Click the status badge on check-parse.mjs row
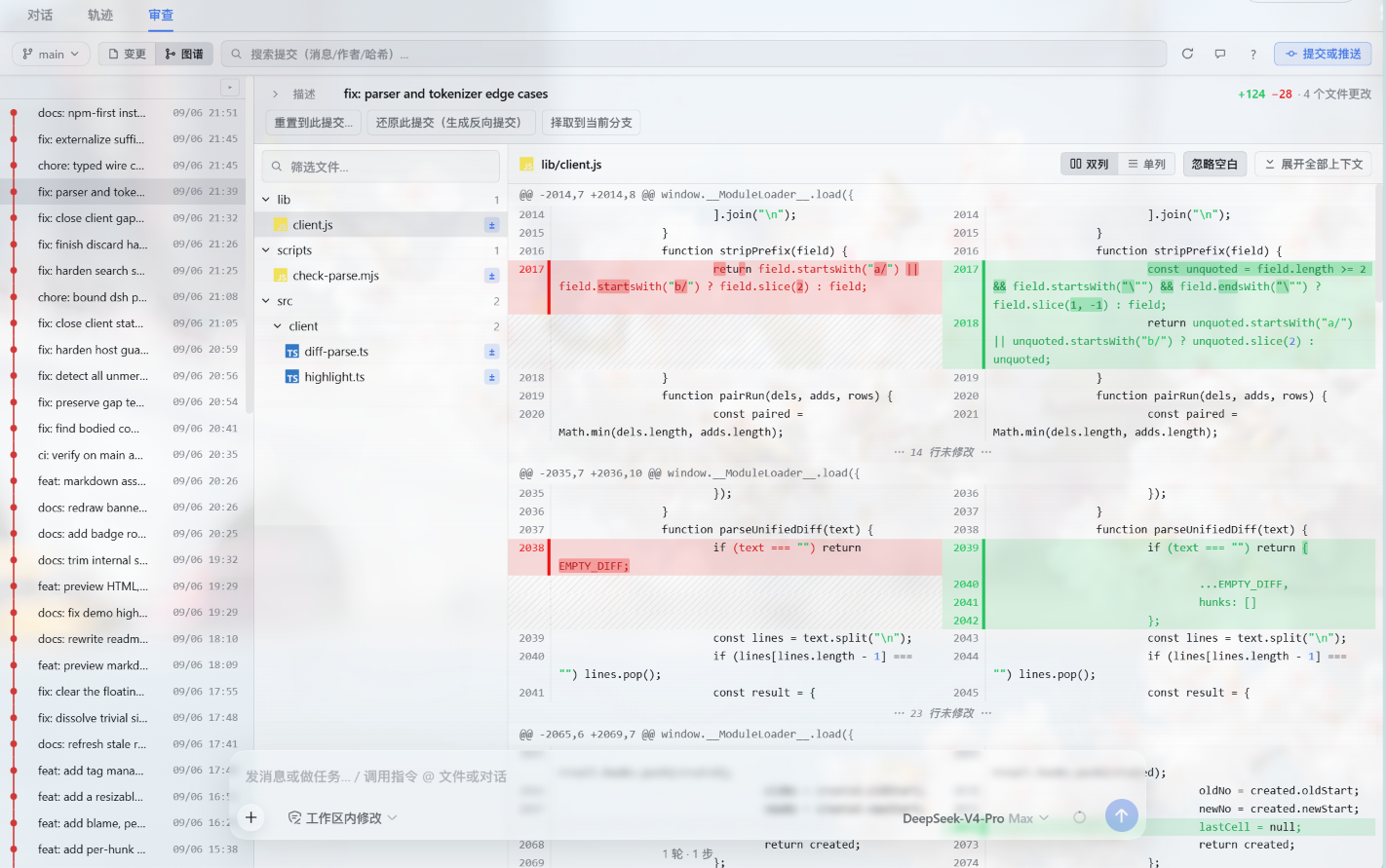 pyautogui.click(x=491, y=276)
